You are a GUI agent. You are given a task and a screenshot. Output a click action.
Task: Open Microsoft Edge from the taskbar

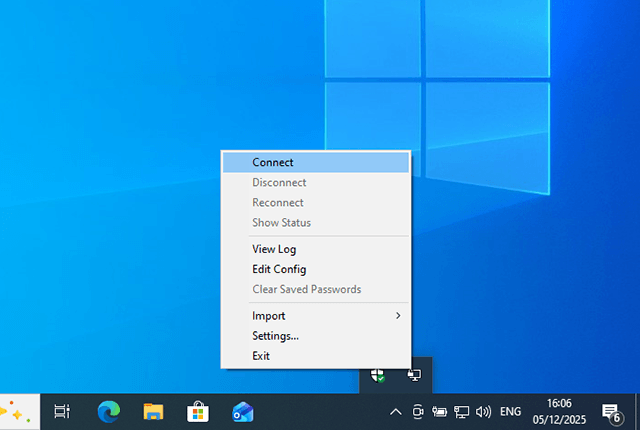pyautogui.click(x=108, y=411)
